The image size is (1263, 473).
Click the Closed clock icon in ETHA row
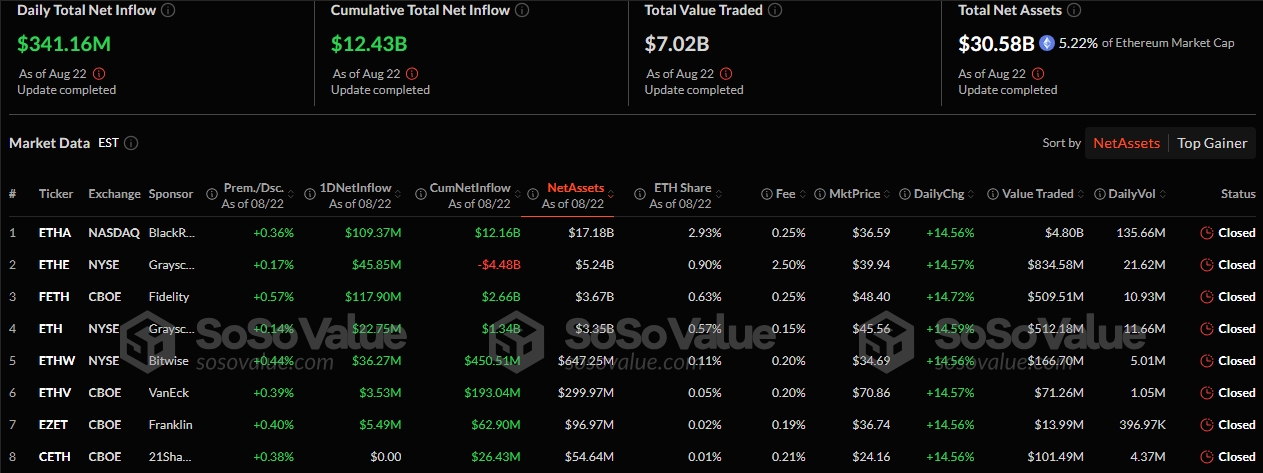tap(1207, 233)
